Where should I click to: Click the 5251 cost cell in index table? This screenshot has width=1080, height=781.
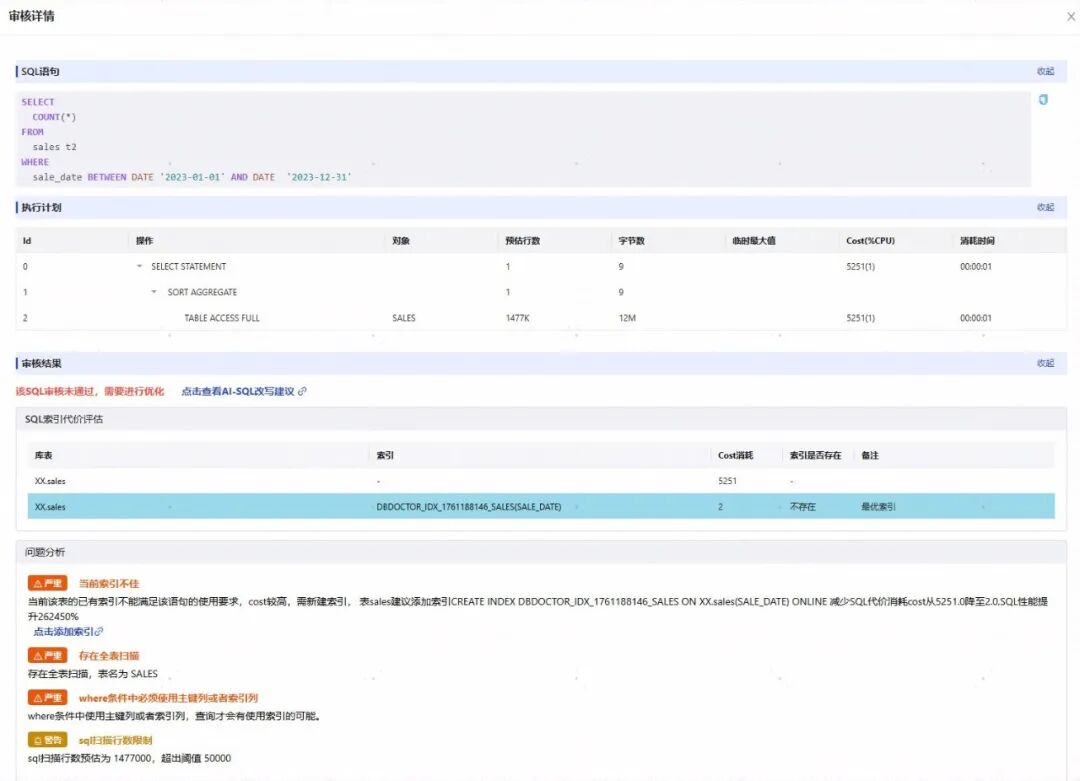point(727,481)
